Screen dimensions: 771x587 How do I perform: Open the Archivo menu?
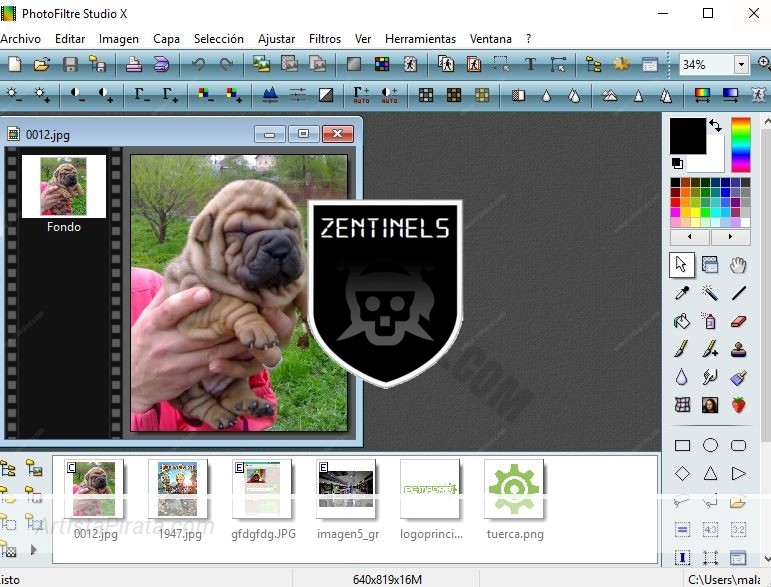[x=21, y=39]
